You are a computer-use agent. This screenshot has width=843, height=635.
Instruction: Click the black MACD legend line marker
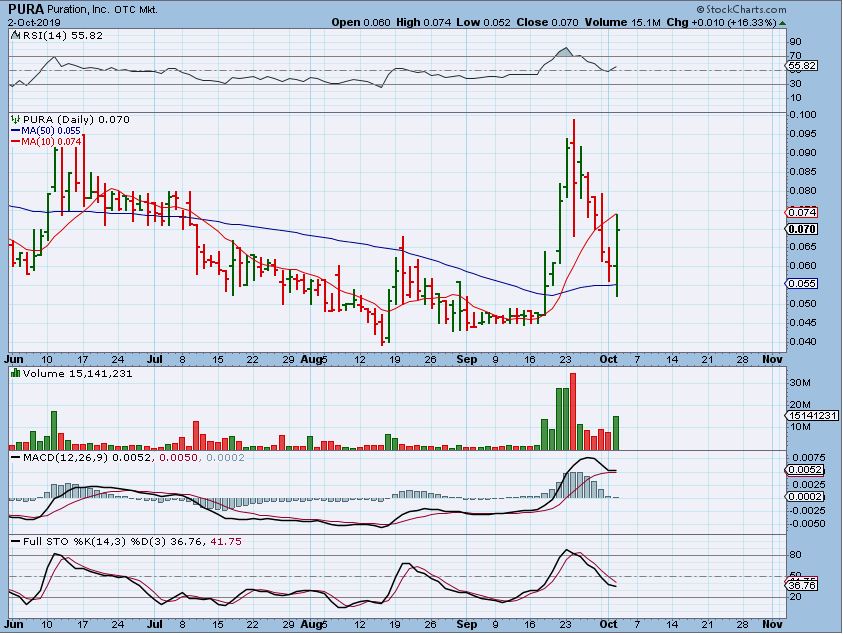coord(16,458)
